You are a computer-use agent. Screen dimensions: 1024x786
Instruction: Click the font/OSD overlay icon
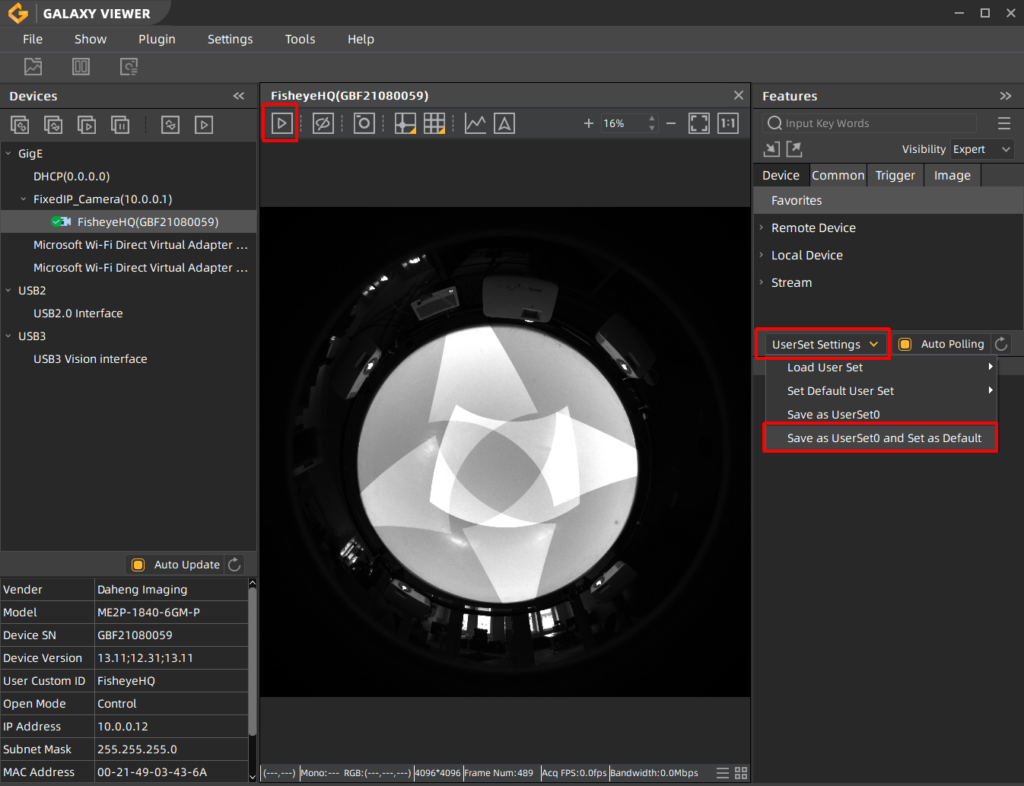[x=503, y=123]
